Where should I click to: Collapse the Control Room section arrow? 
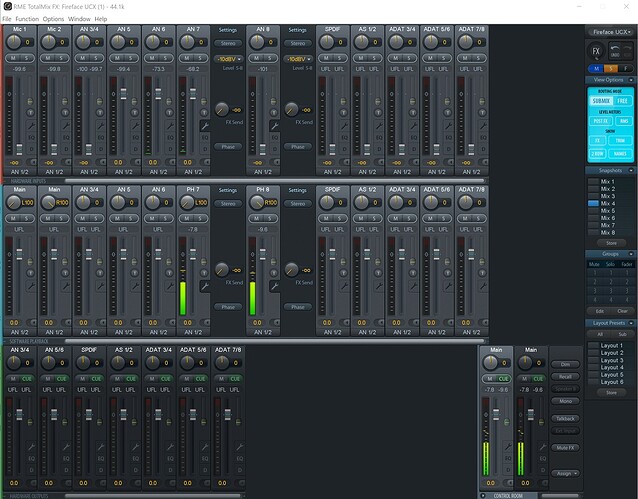pyautogui.click(x=483, y=496)
